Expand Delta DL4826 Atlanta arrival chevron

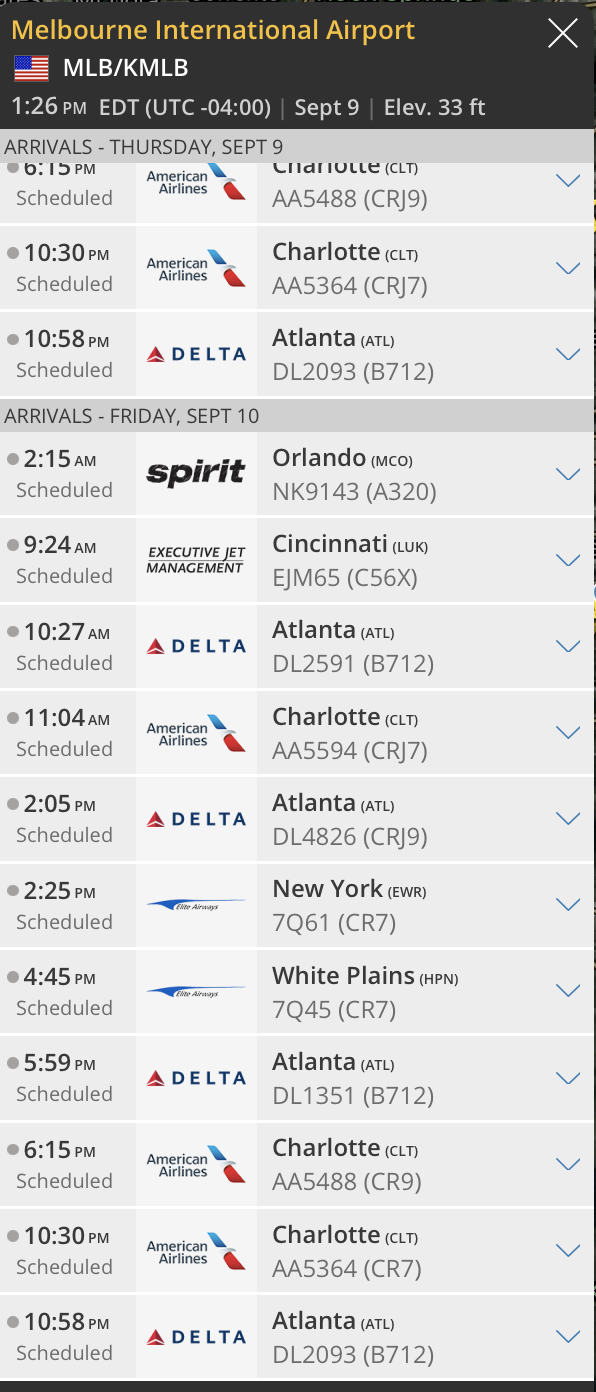[x=568, y=819]
